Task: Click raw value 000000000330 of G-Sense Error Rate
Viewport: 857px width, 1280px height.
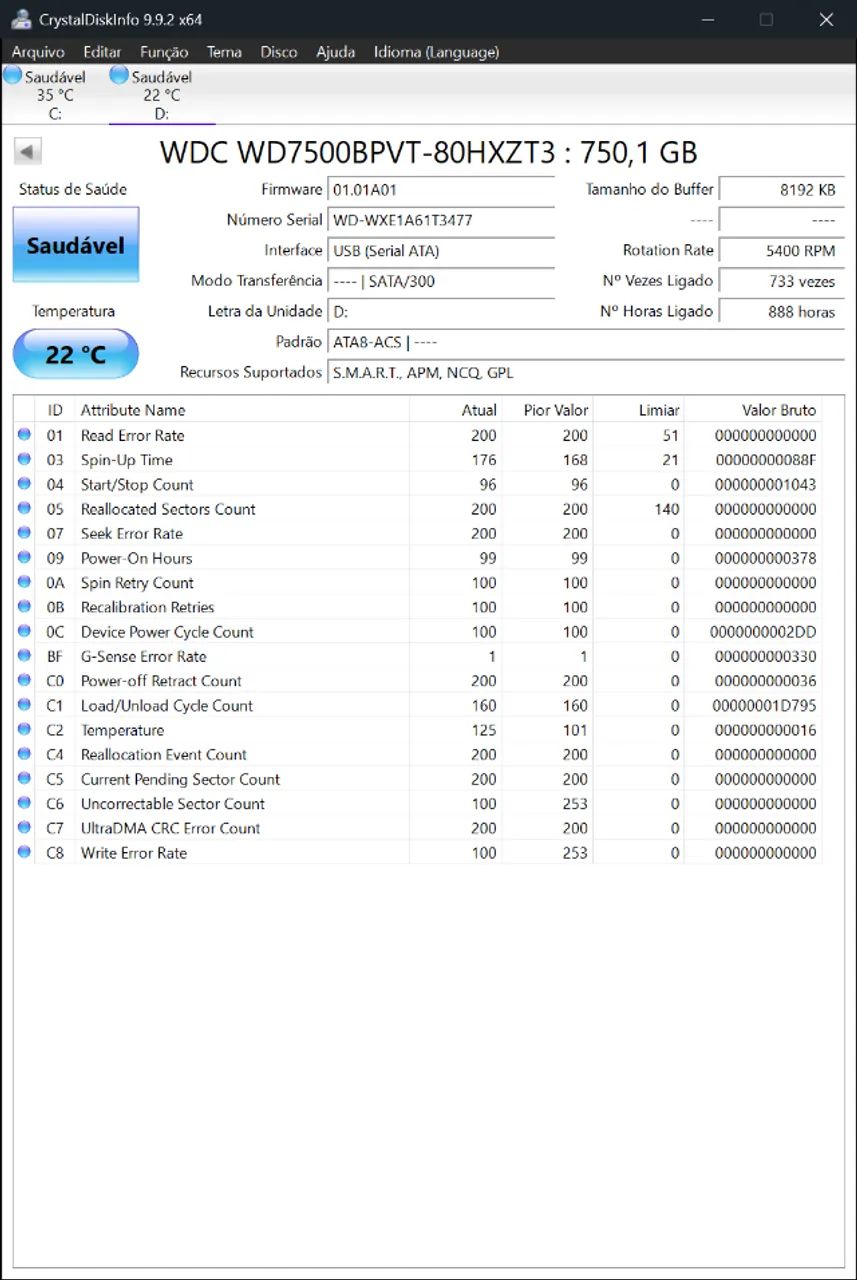Action: (766, 656)
